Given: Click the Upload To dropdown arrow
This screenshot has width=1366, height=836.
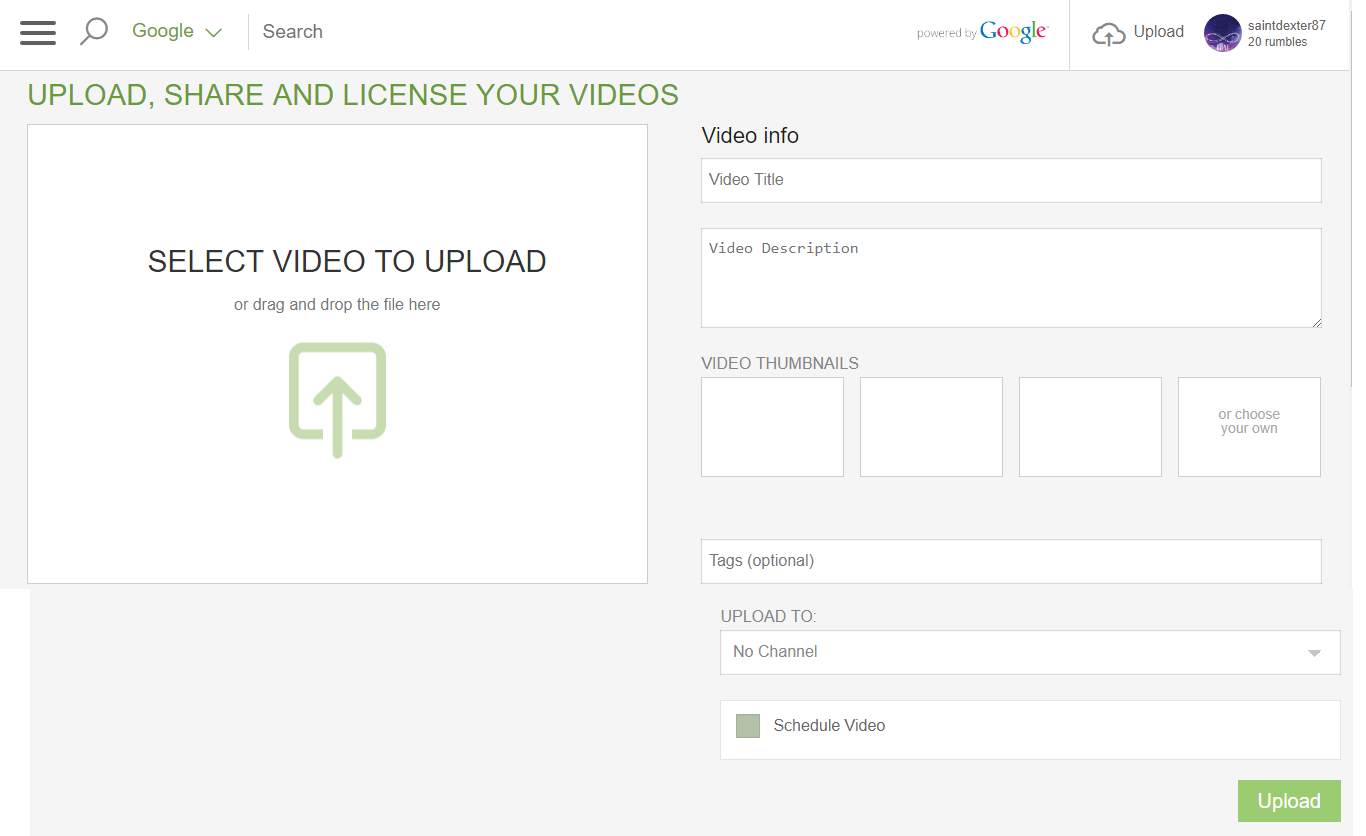Looking at the screenshot, I should 1314,653.
